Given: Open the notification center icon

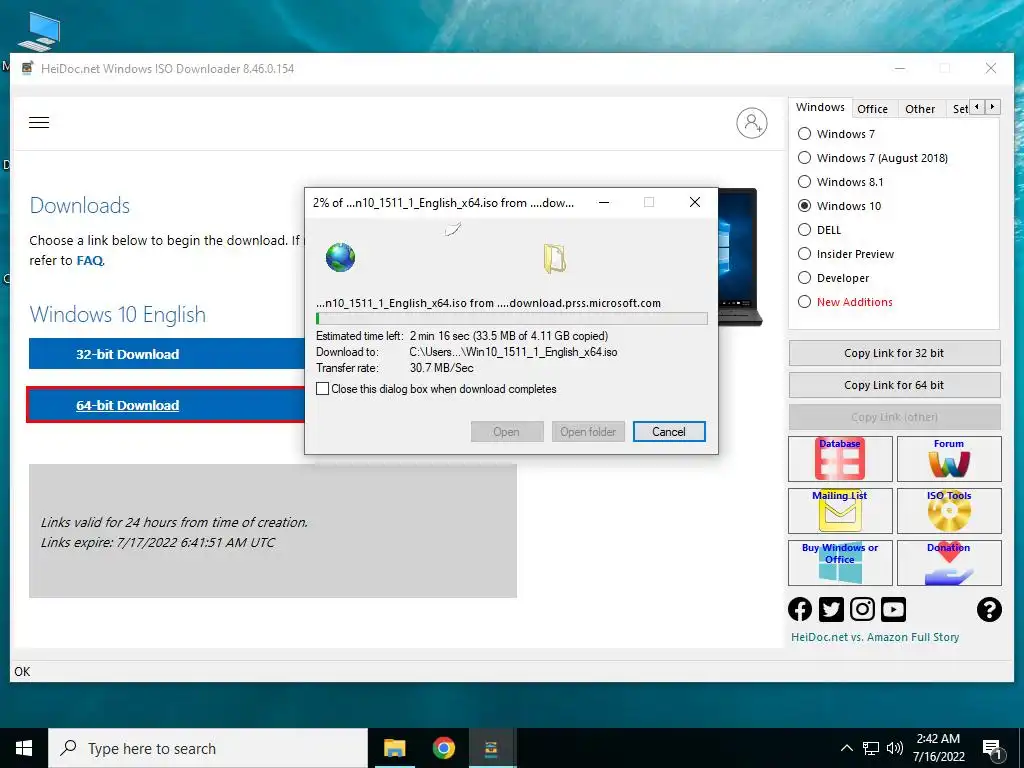Looking at the screenshot, I should (x=993, y=749).
